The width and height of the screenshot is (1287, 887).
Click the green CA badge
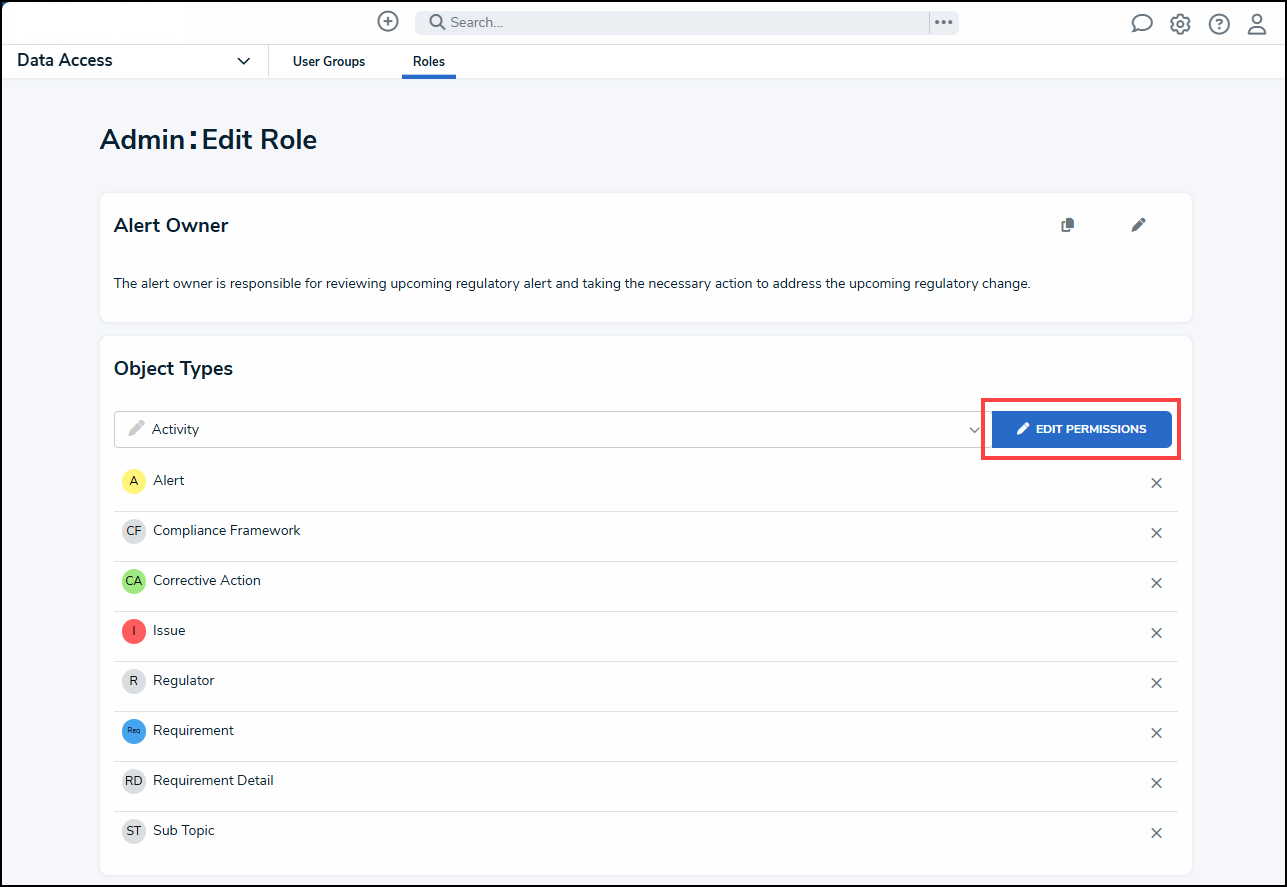(x=134, y=581)
